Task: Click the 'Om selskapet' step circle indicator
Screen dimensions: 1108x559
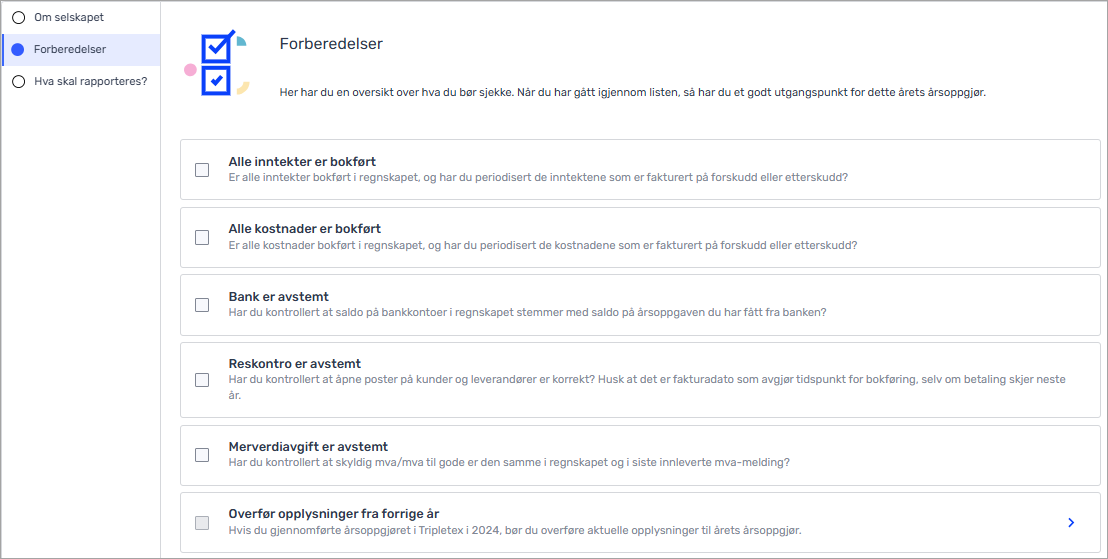Action: (x=18, y=18)
